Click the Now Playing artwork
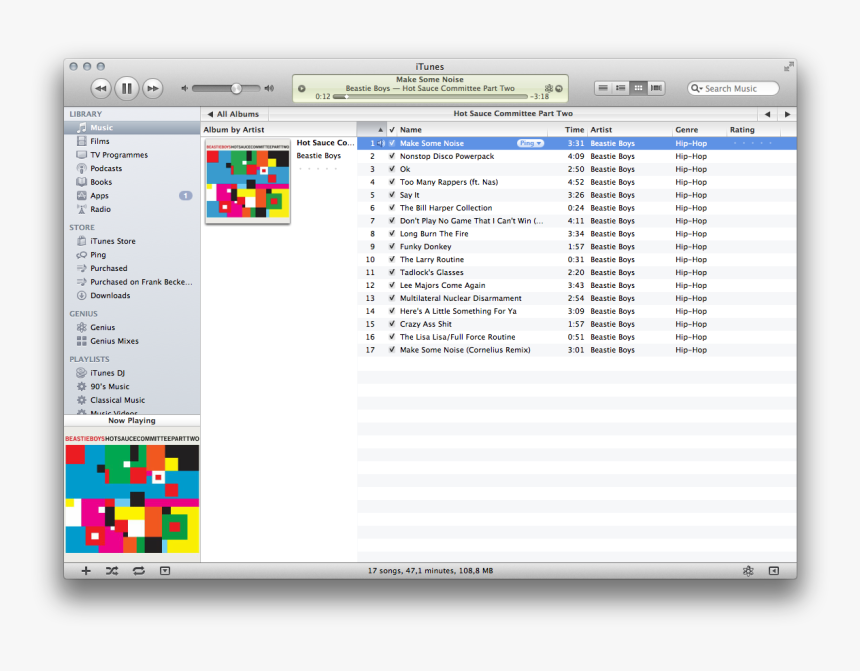 132,494
